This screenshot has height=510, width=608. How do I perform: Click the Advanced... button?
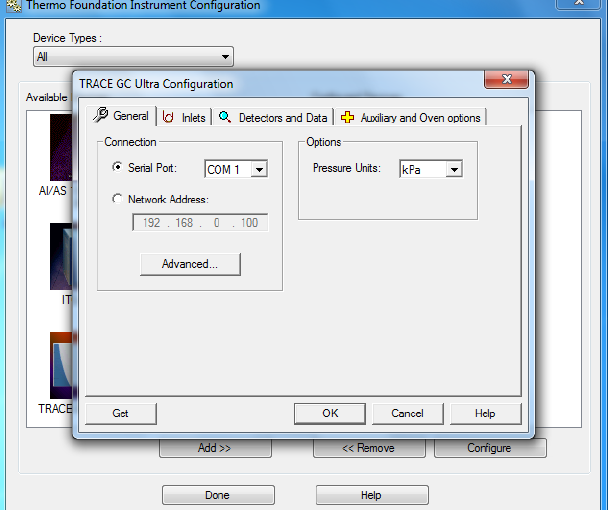coord(190,264)
